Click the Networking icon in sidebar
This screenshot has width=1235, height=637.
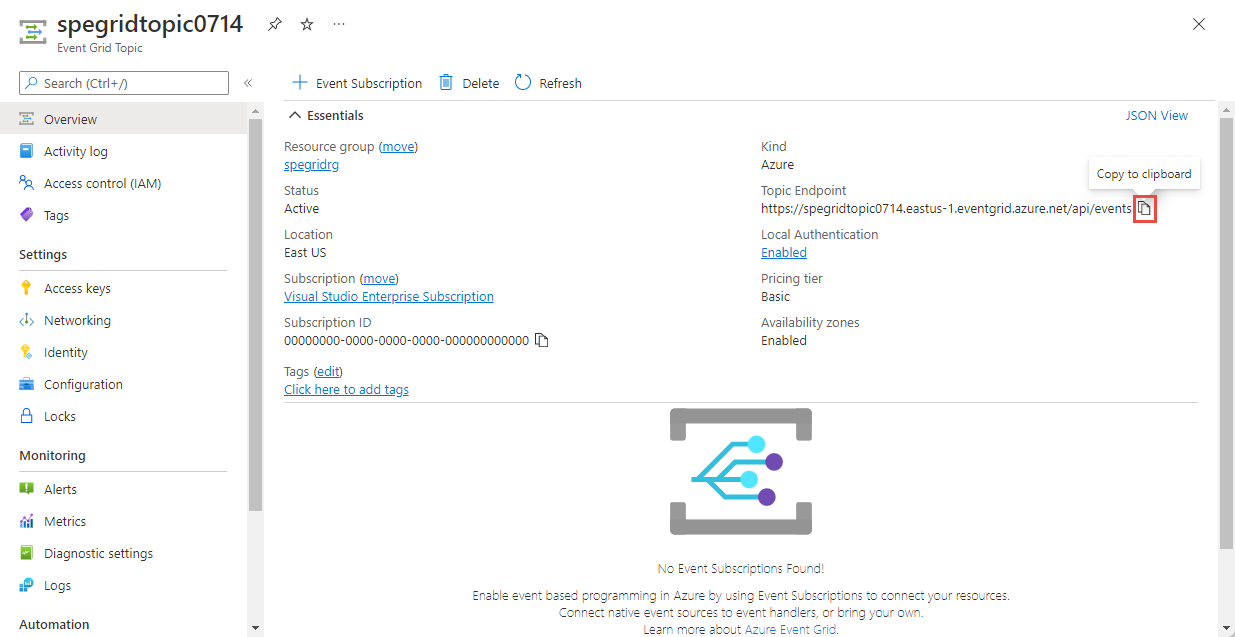point(27,320)
